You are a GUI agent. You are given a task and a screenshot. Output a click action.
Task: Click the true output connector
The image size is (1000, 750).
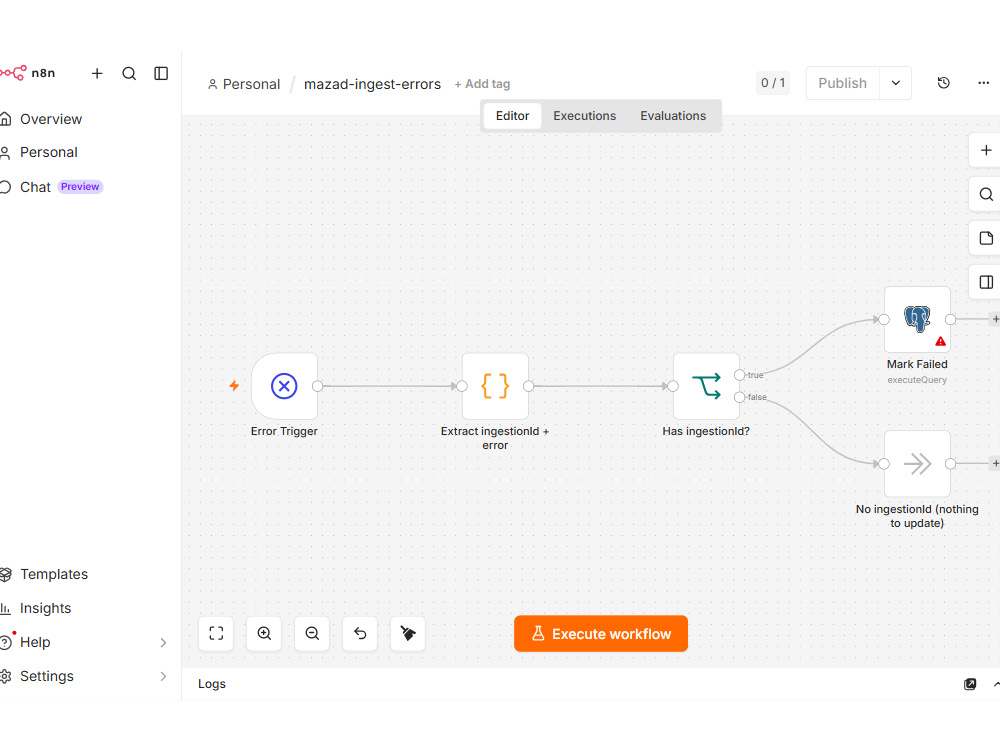(739, 375)
